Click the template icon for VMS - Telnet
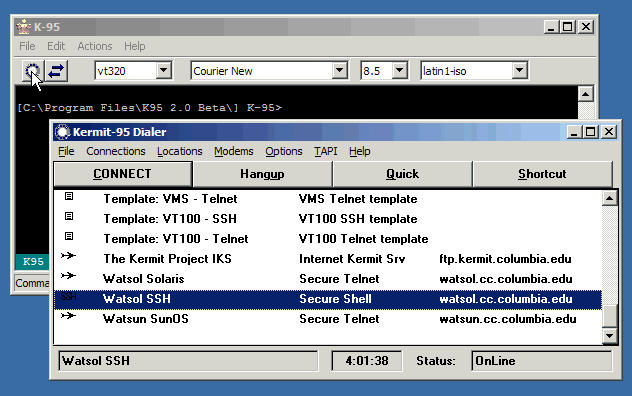632x396 pixels. (x=69, y=196)
